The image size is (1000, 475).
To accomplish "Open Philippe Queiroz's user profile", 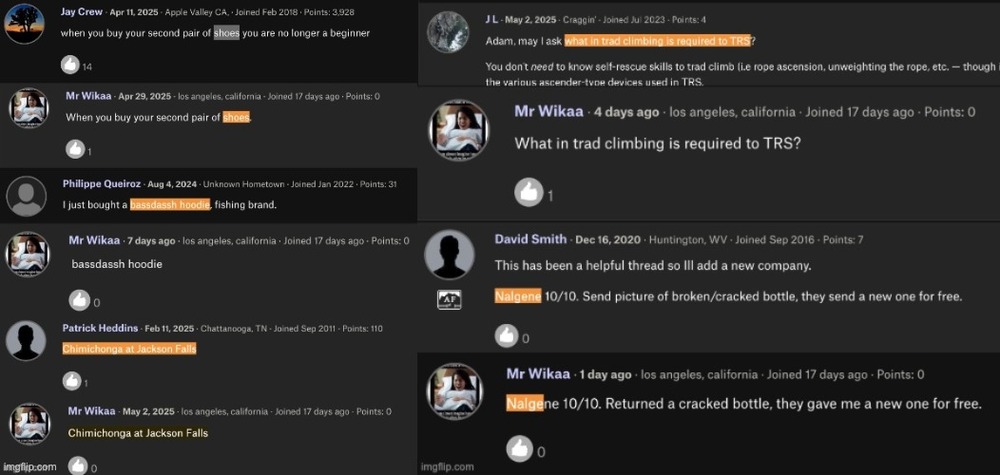I will [x=103, y=184].
